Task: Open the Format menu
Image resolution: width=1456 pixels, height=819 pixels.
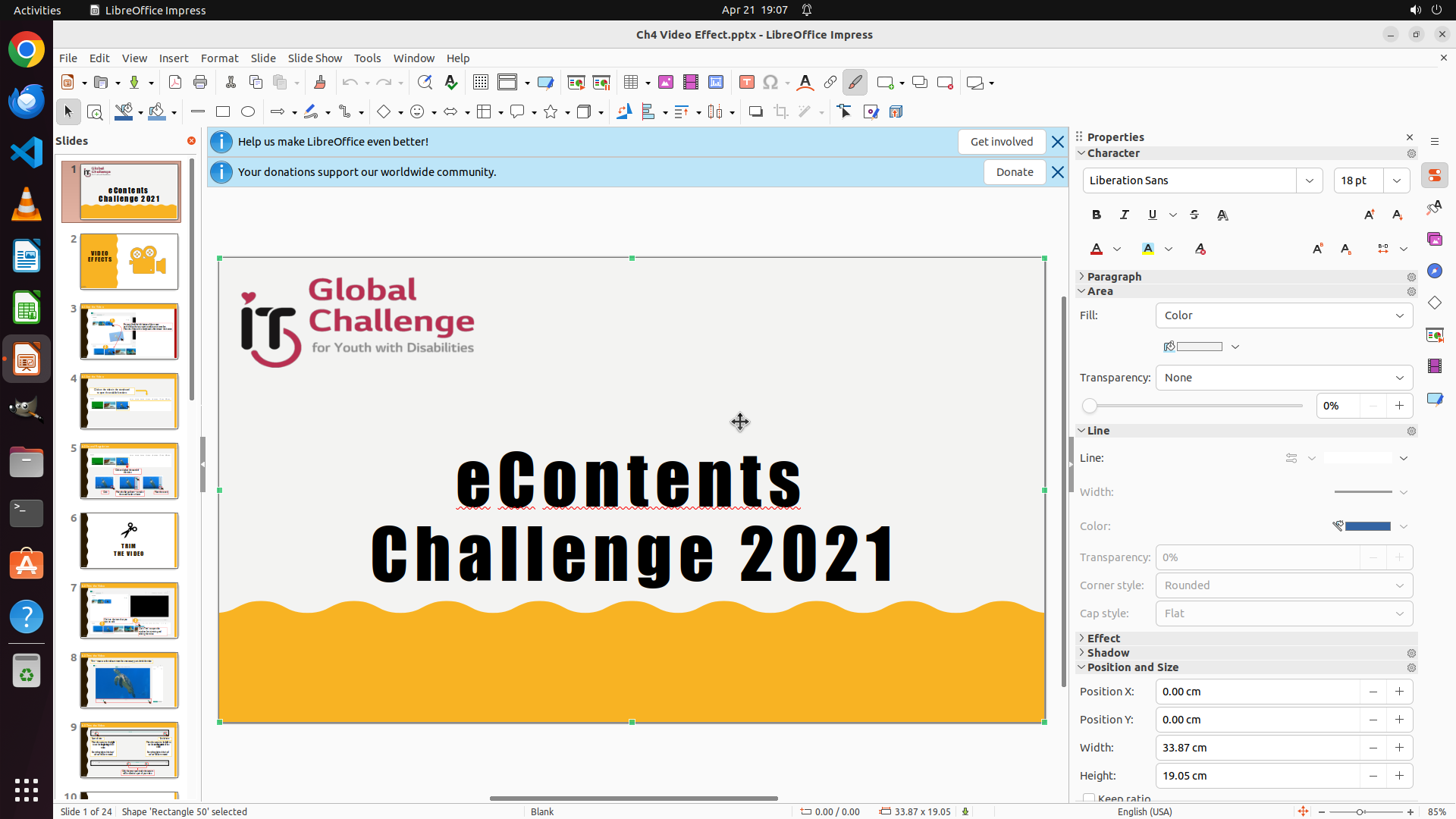Action: point(219,58)
